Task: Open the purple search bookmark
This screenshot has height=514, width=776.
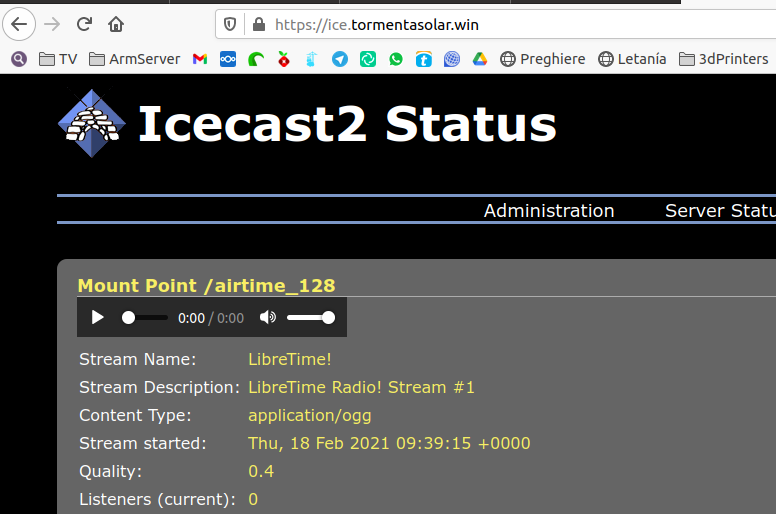Action: (19, 59)
